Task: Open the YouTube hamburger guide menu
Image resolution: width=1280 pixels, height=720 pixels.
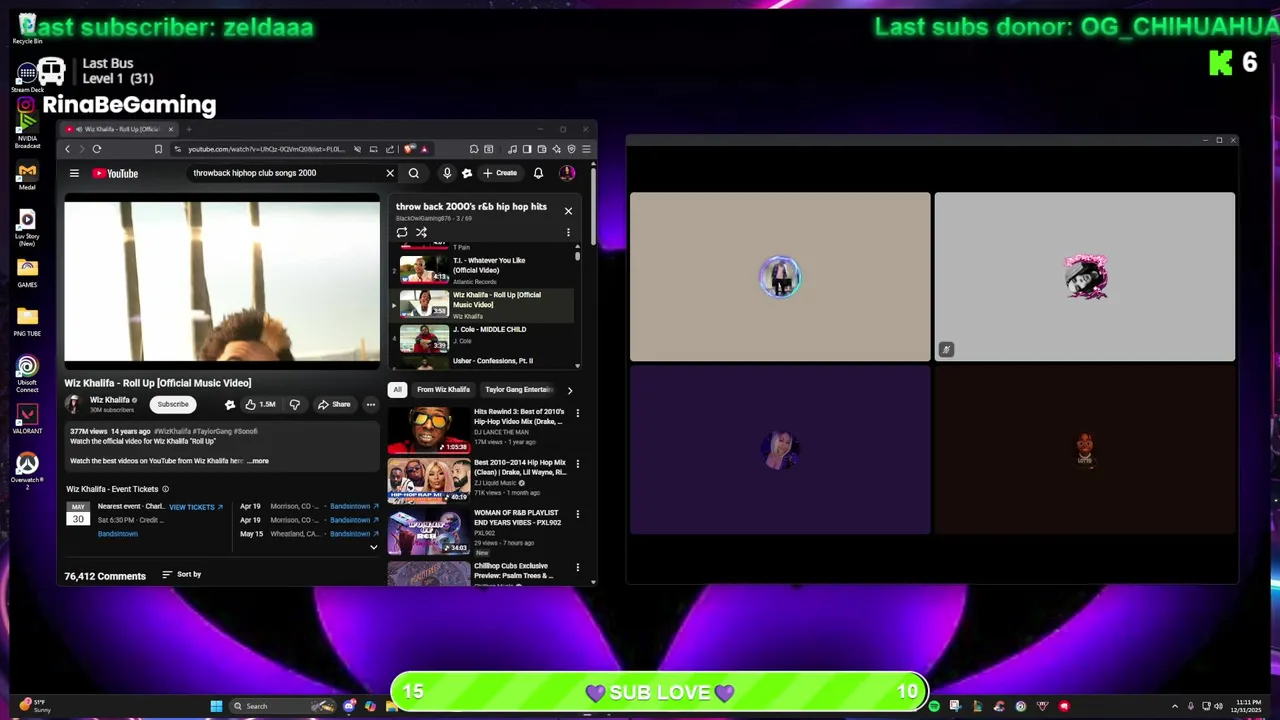Action: coord(74,173)
